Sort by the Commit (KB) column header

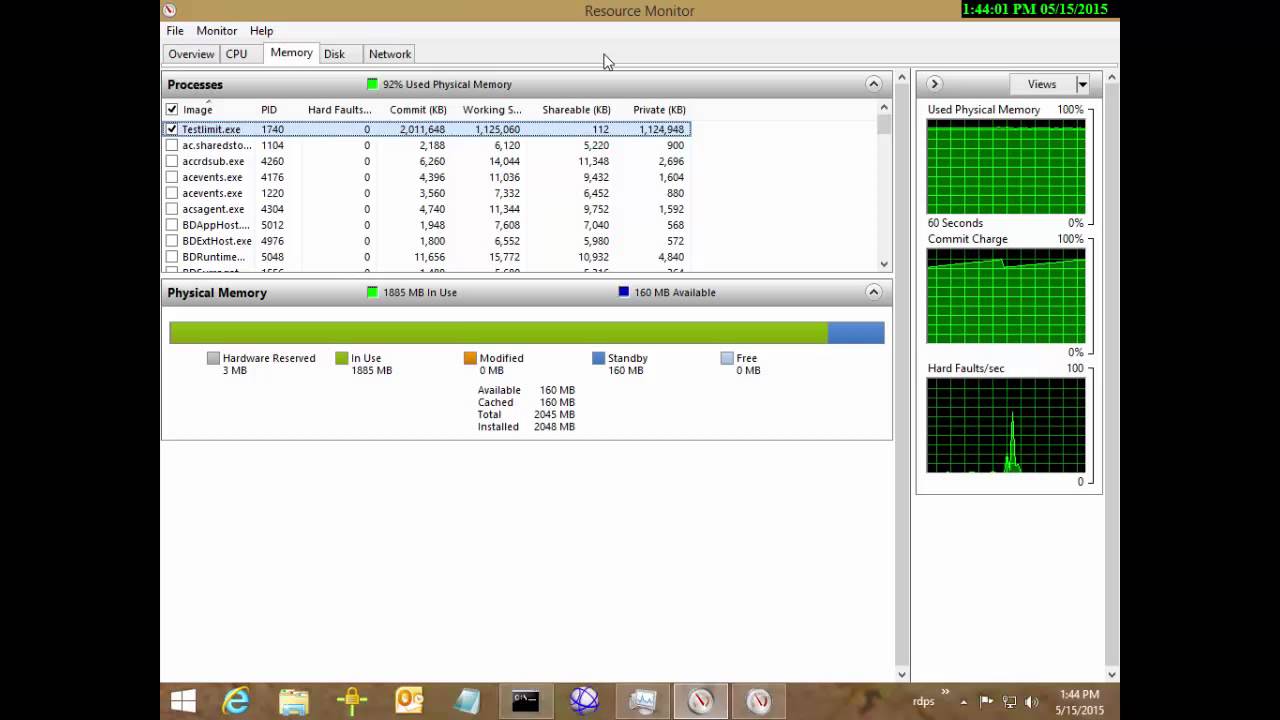[x=418, y=109]
